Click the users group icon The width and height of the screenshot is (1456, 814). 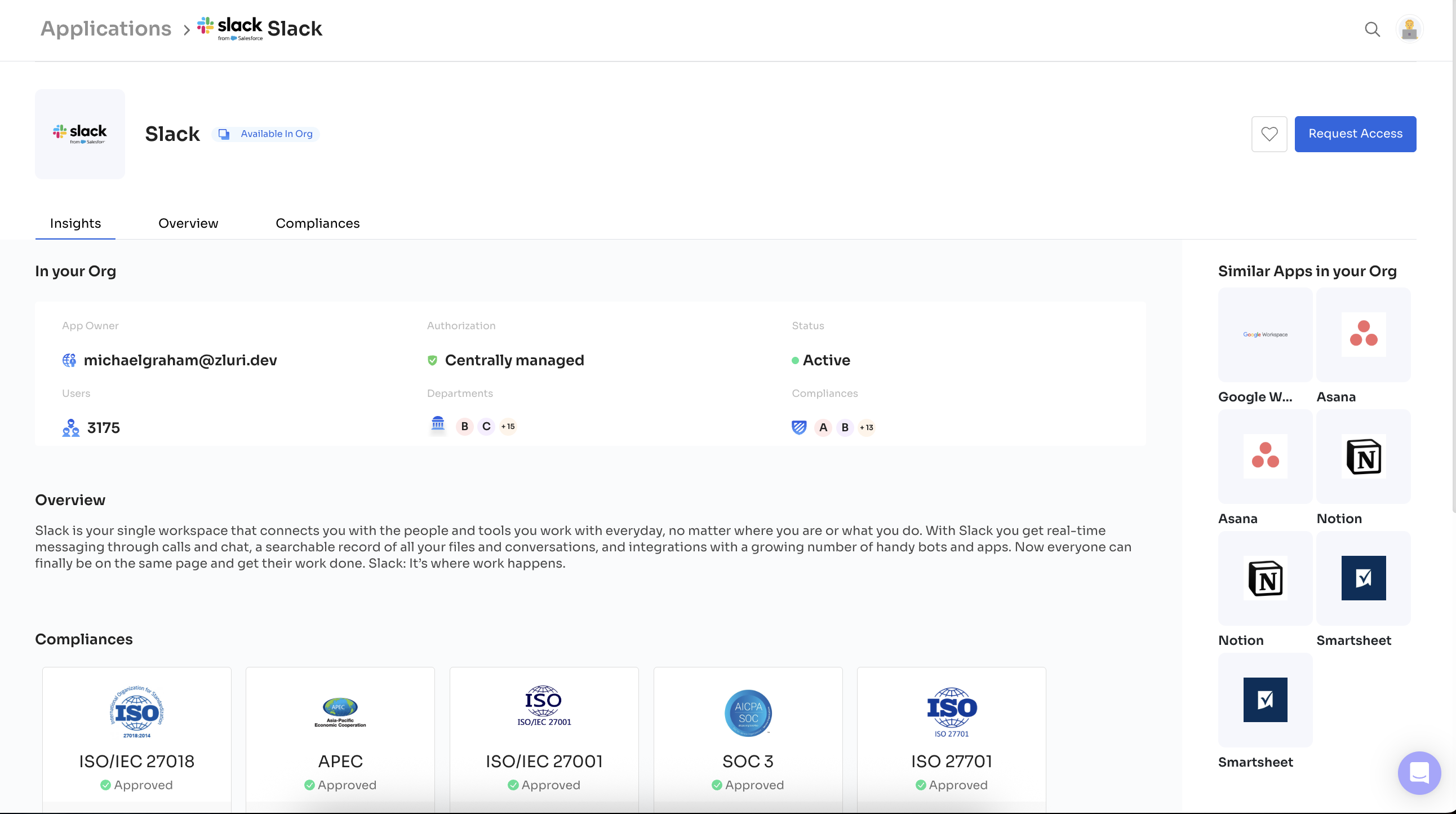pos(70,427)
